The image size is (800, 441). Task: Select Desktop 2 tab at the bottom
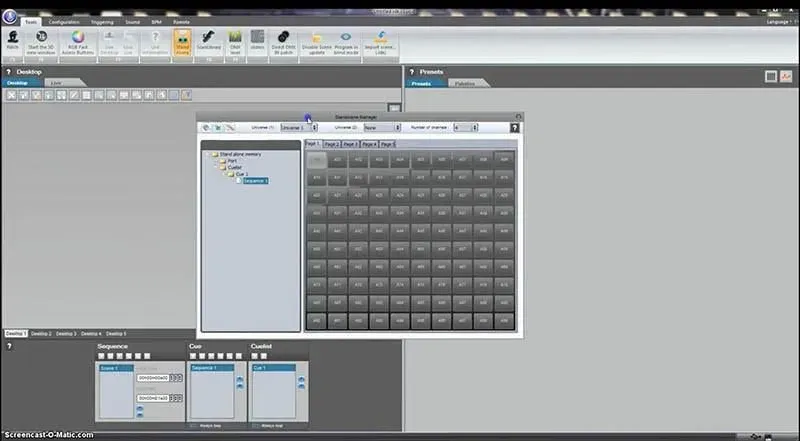pos(40,333)
